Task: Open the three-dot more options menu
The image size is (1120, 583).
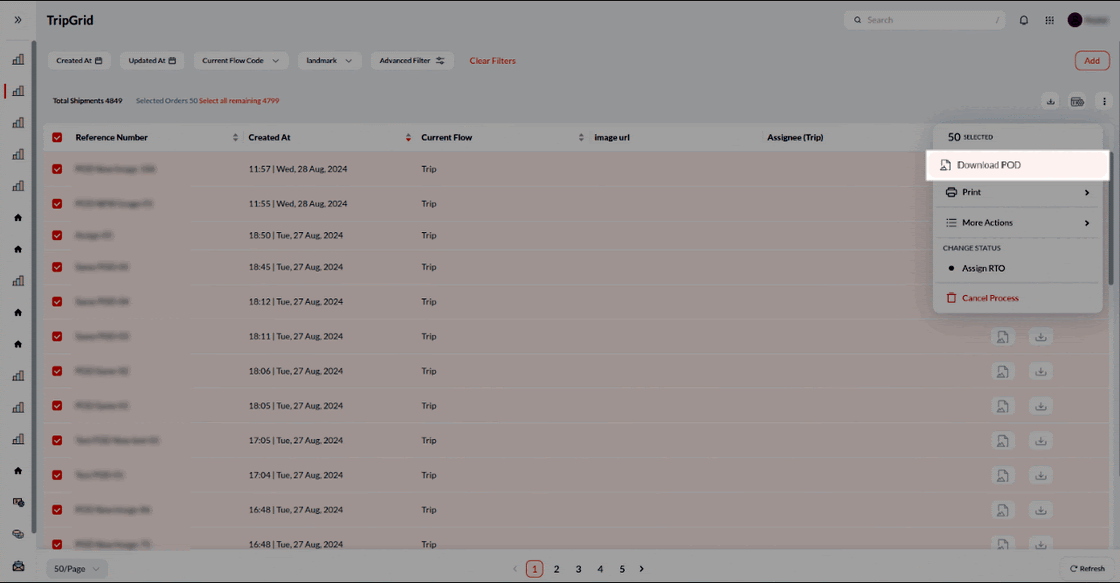Action: [1104, 101]
